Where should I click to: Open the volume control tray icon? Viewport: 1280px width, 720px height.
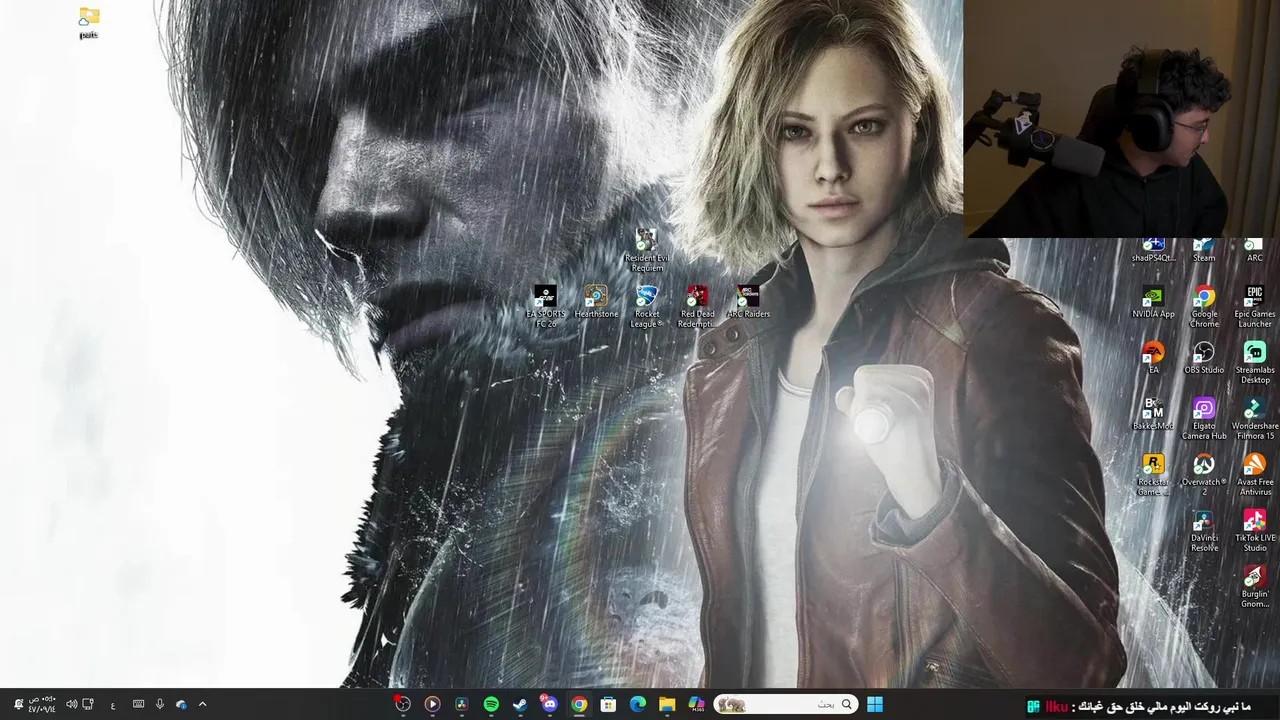[71, 704]
